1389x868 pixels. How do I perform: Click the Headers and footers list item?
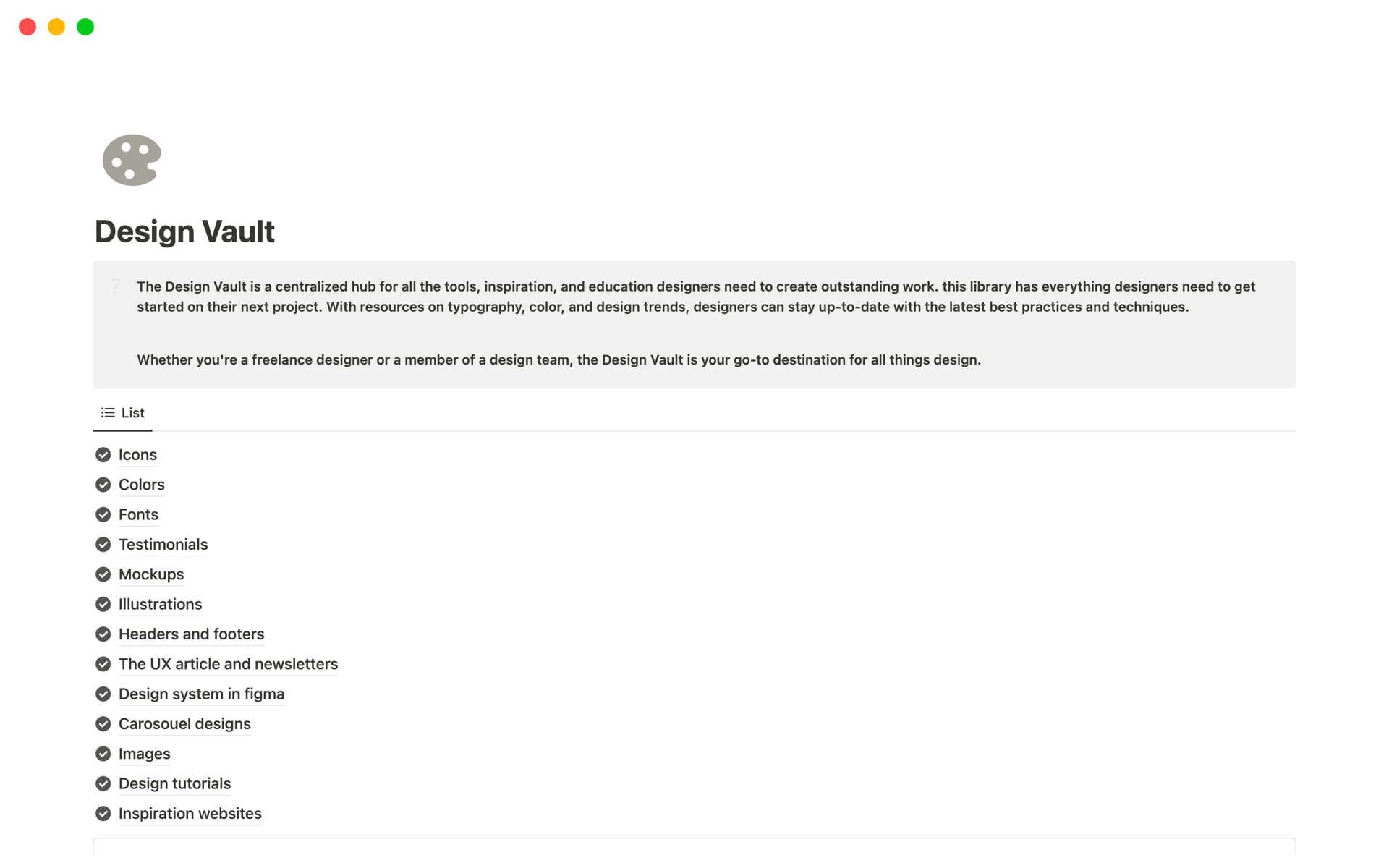(x=192, y=633)
